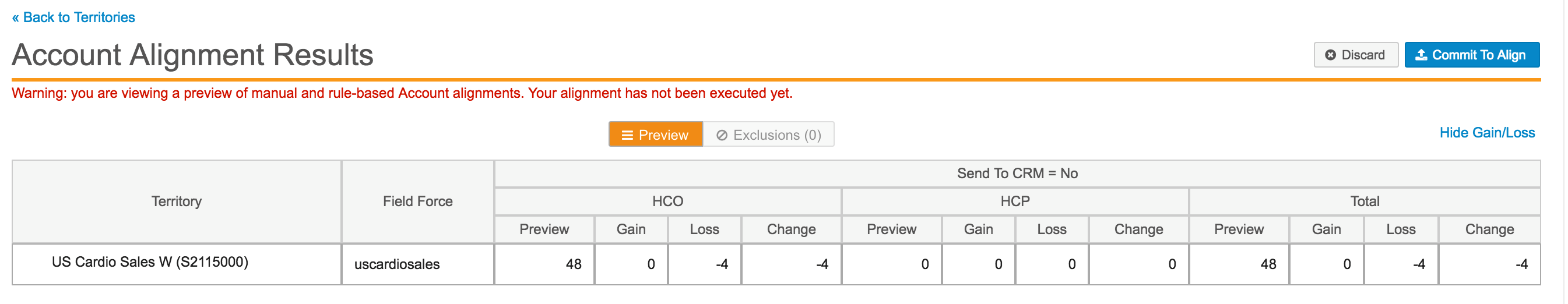1568x304 pixels.
Task: Click the Send To CRM = No header
Action: point(1017,174)
